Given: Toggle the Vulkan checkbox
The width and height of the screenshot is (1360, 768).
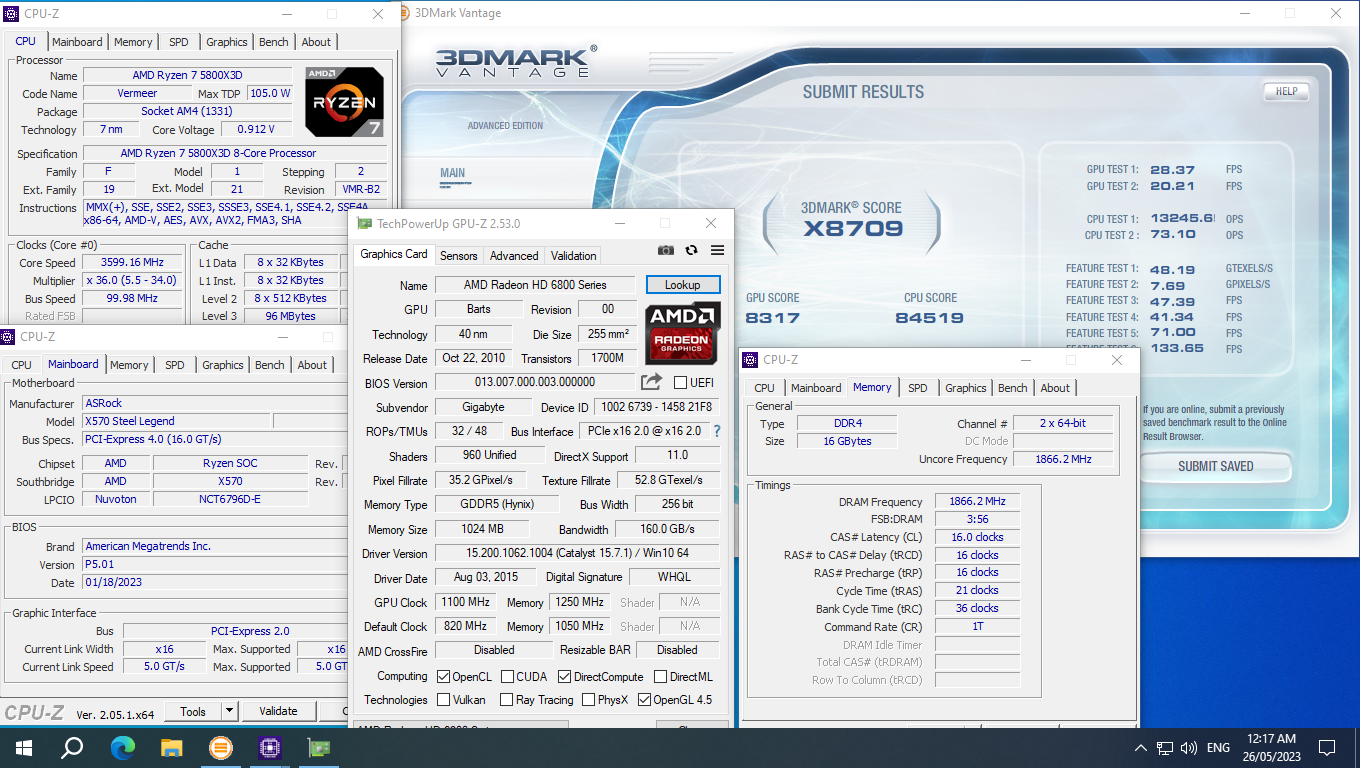Looking at the screenshot, I should coord(445,700).
